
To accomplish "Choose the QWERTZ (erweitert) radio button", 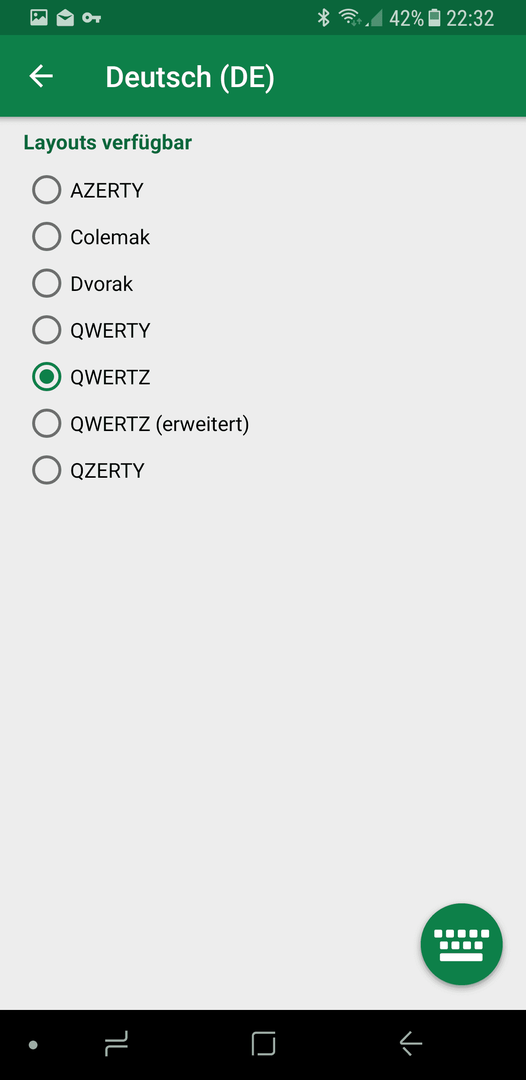I will point(46,424).
